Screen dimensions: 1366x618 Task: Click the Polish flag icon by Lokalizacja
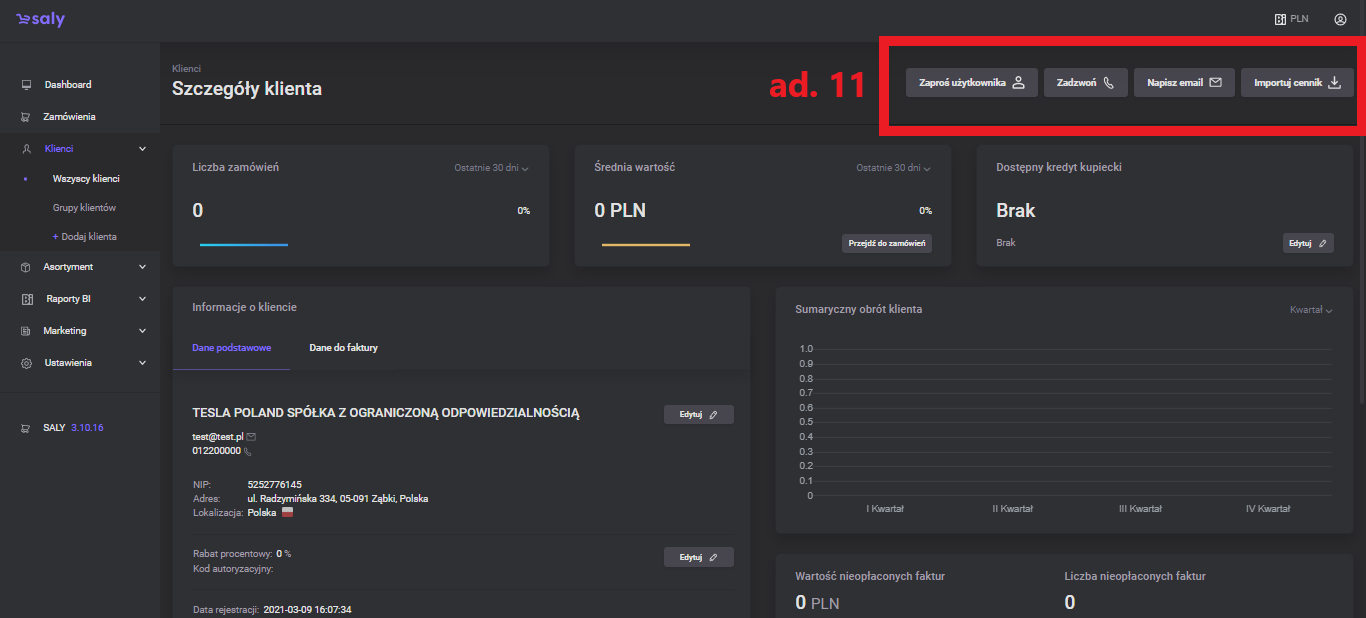[x=287, y=512]
